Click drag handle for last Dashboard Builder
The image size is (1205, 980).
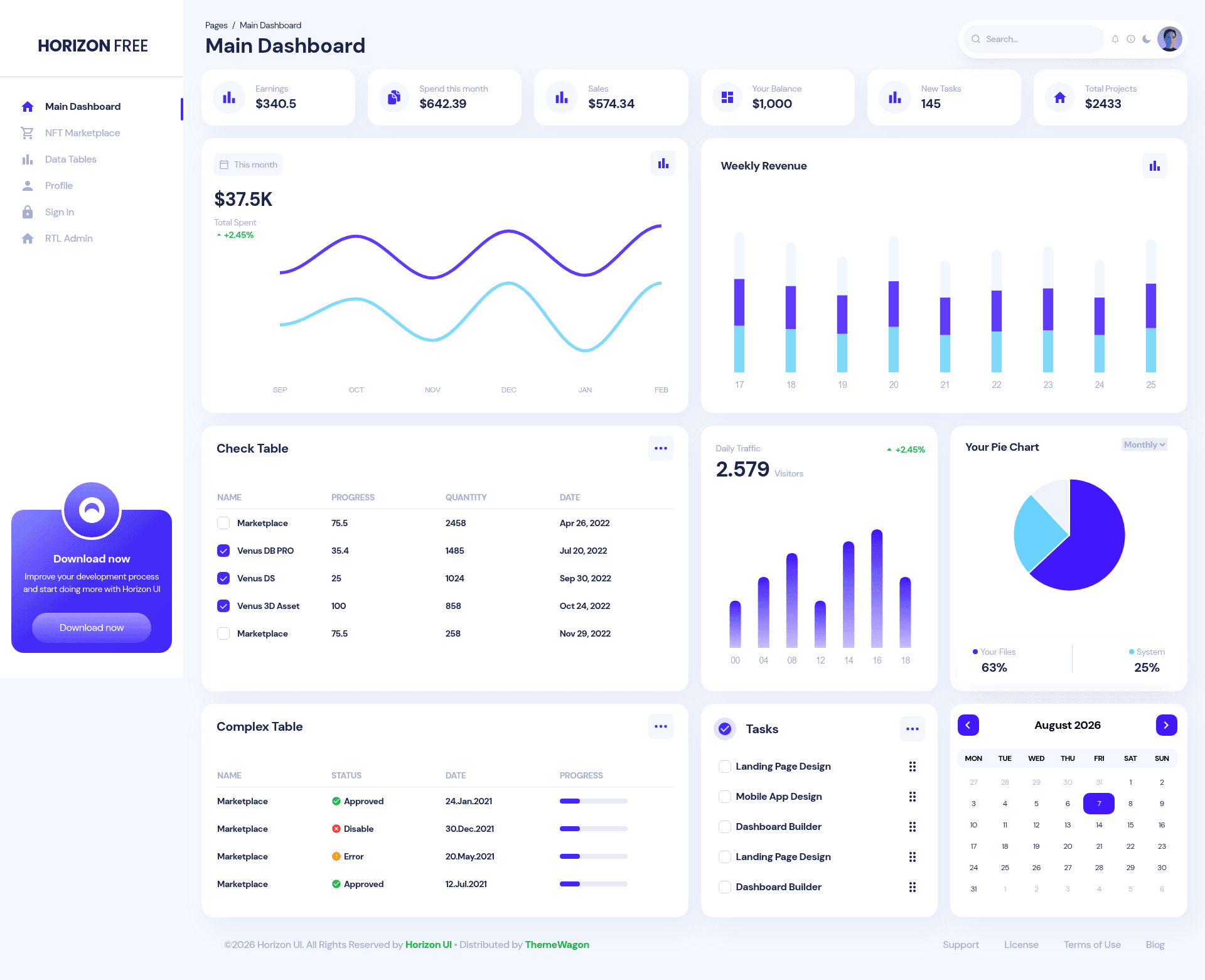coord(913,887)
